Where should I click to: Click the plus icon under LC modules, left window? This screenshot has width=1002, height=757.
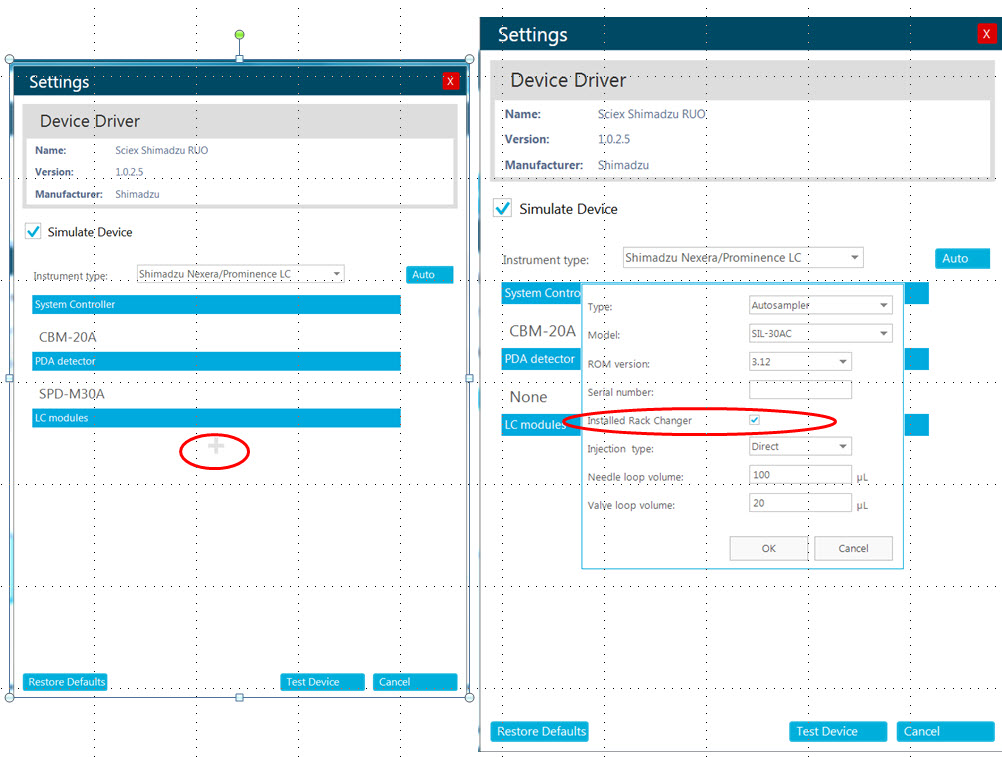pos(216,445)
